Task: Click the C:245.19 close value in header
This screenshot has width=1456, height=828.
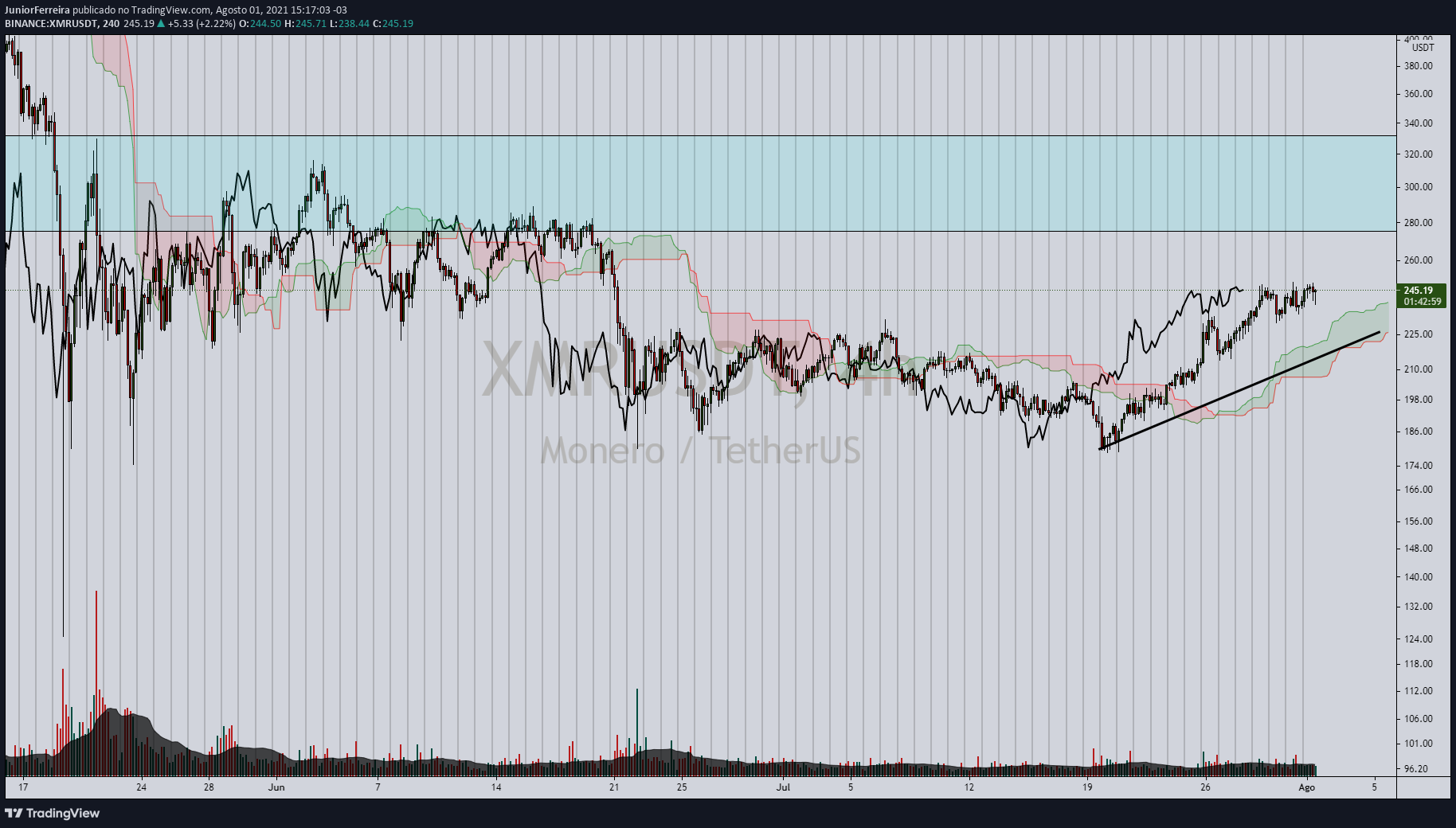Action: coord(393,24)
